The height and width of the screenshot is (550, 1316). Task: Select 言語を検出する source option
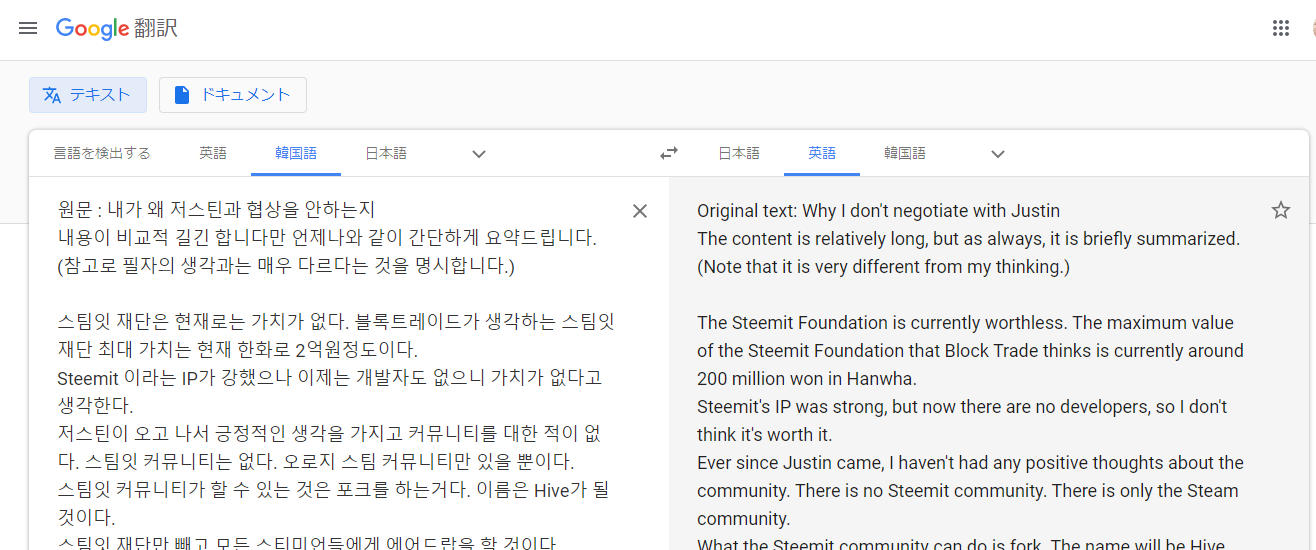point(102,153)
